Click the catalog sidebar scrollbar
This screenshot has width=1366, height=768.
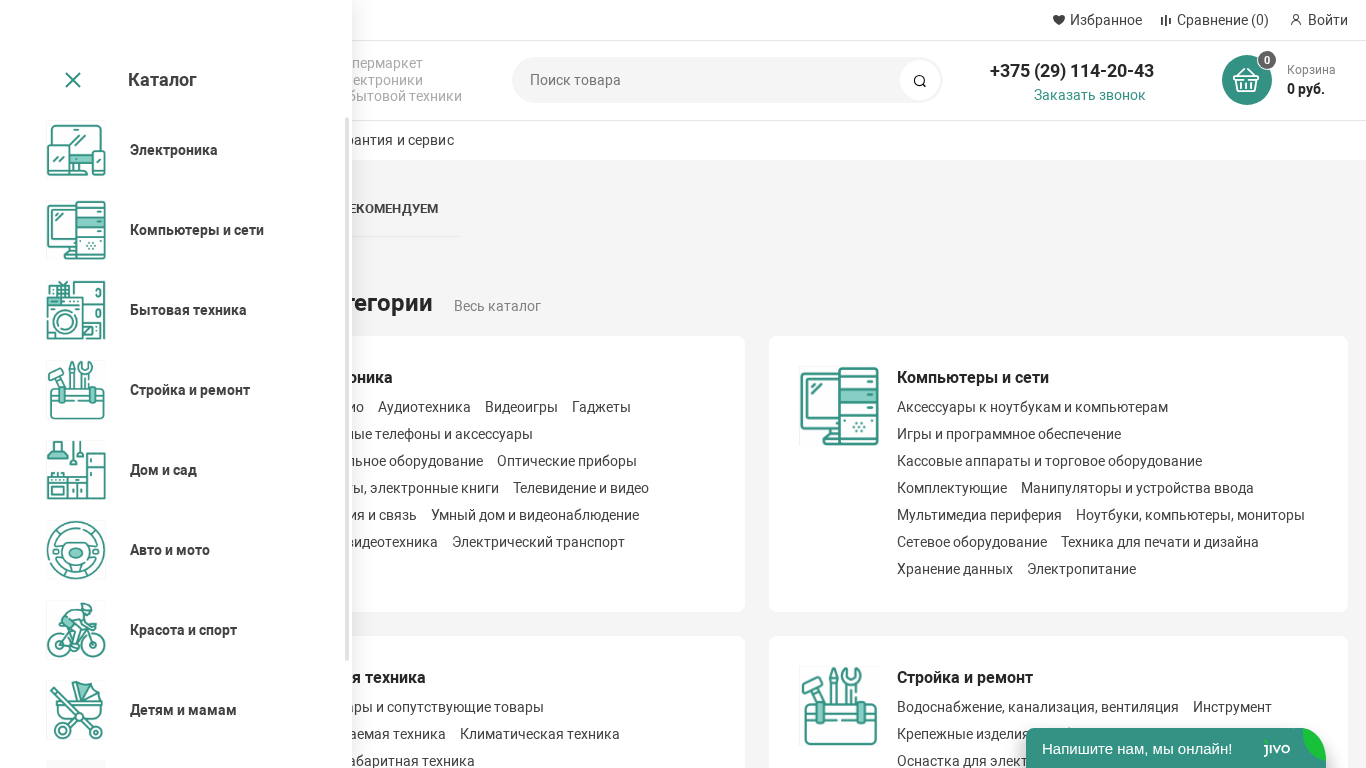click(x=347, y=389)
